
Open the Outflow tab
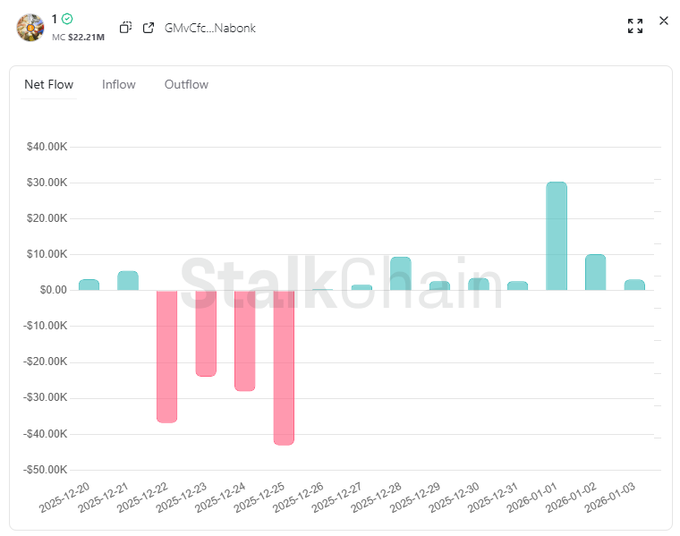(x=186, y=85)
